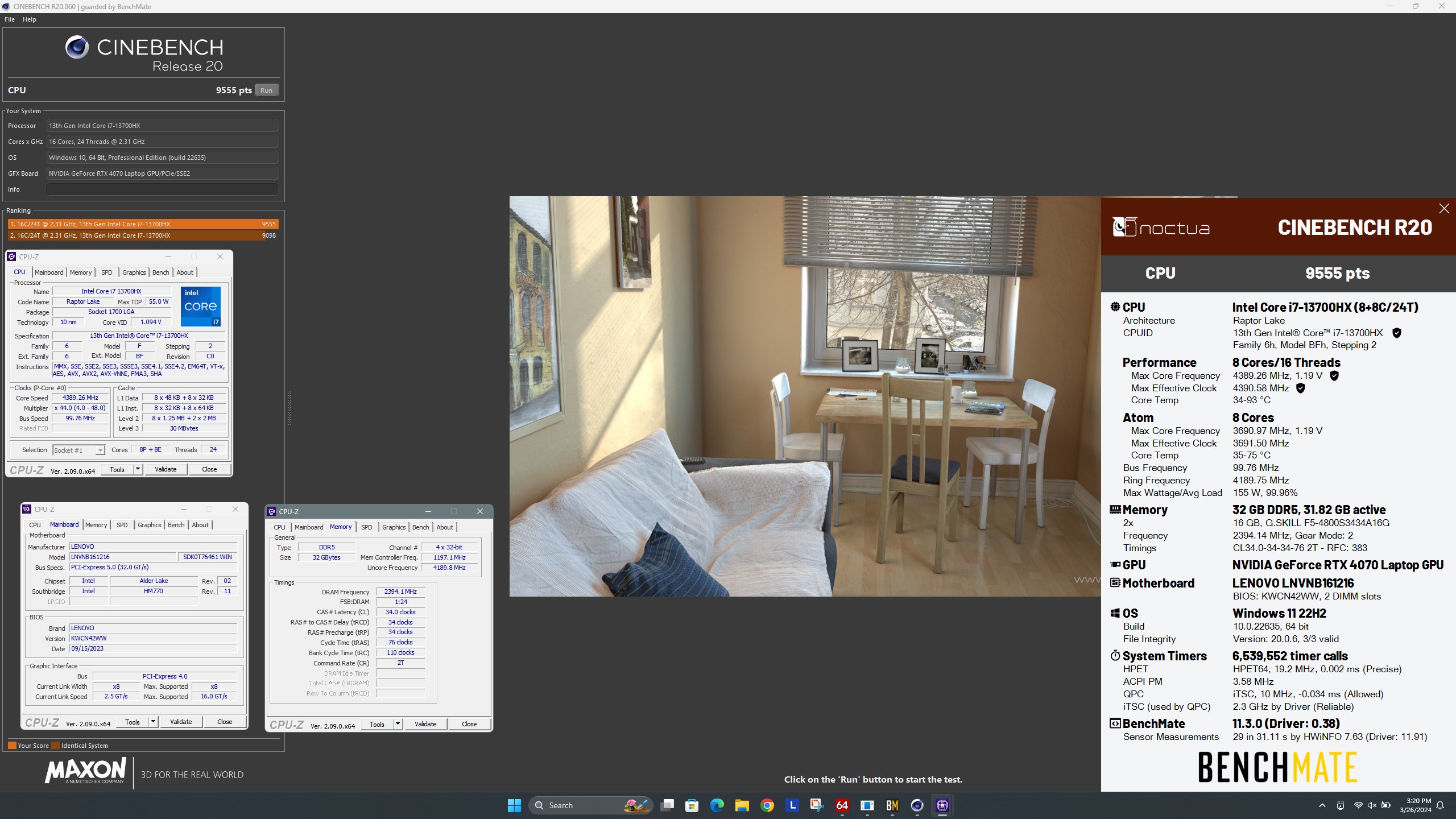
Task: Close the BenchMate result overlay with X
Action: click(1443, 209)
